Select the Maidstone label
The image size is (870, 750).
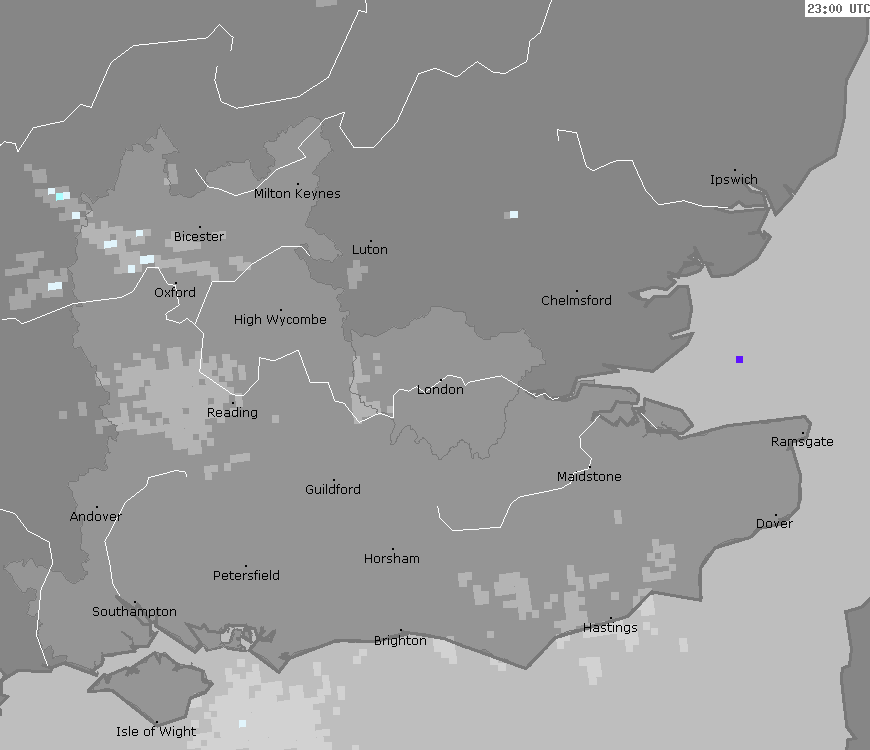[589, 476]
